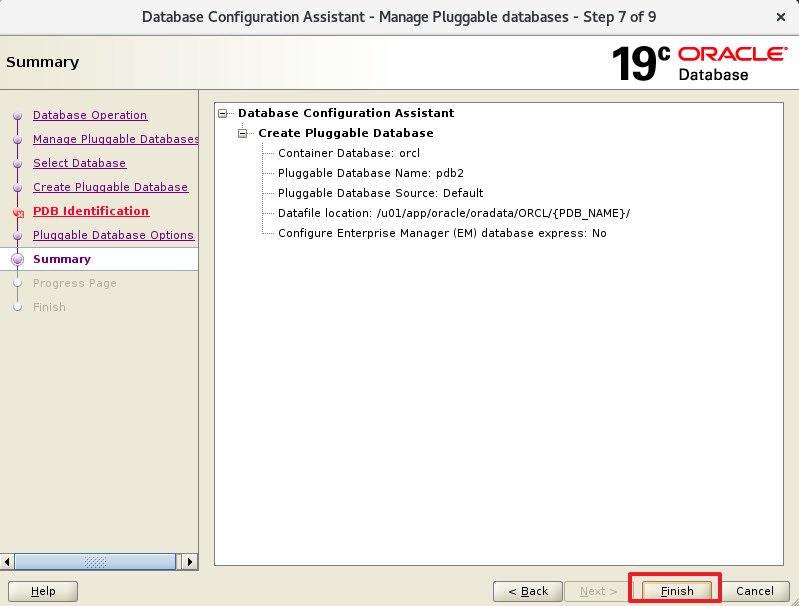The width and height of the screenshot is (799, 606).
Task: Select 'Pluggable Database Source: Default' row
Action: pyautogui.click(x=380, y=193)
